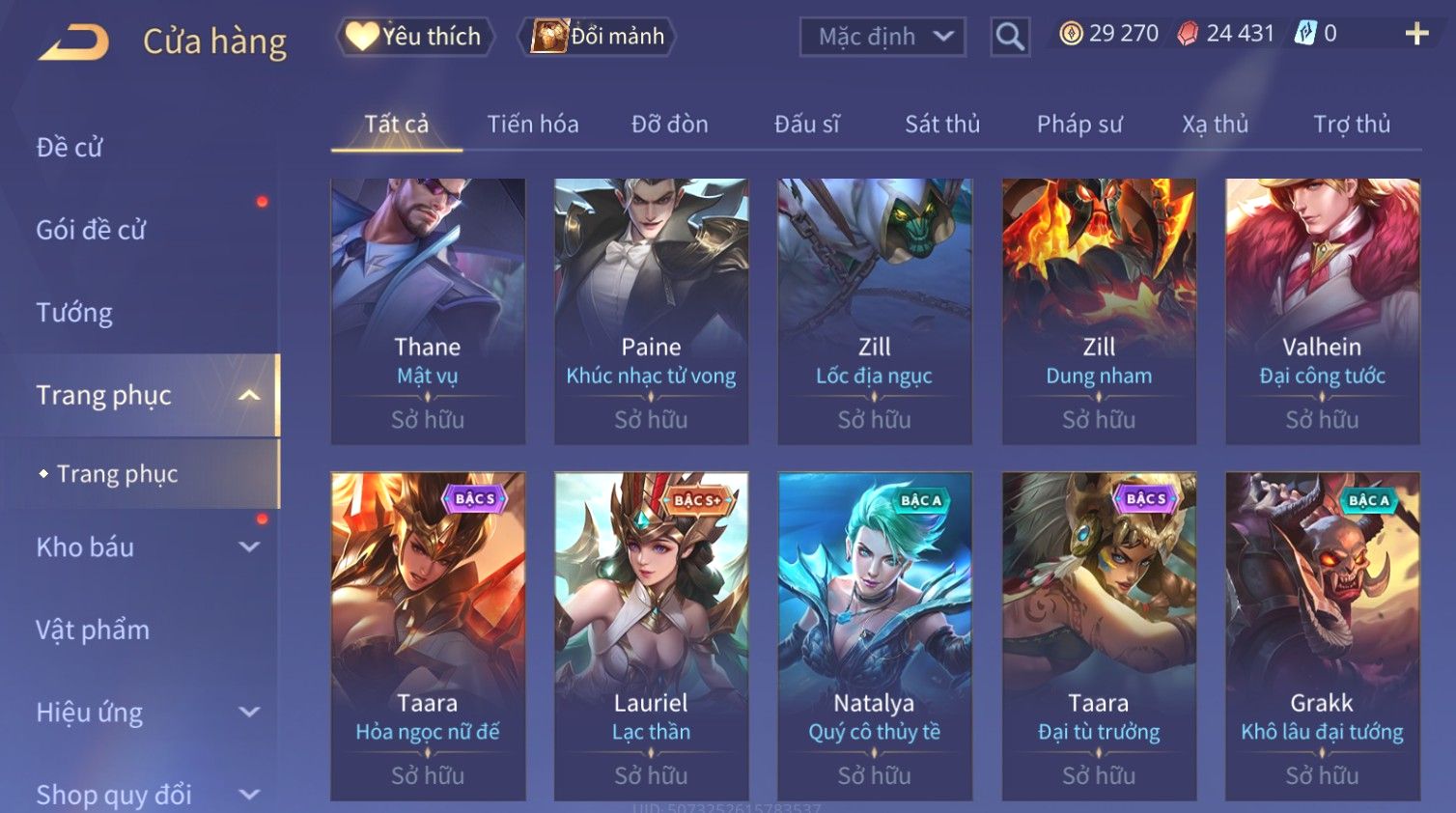Open the Mặc định sort dropdown

[x=882, y=37]
